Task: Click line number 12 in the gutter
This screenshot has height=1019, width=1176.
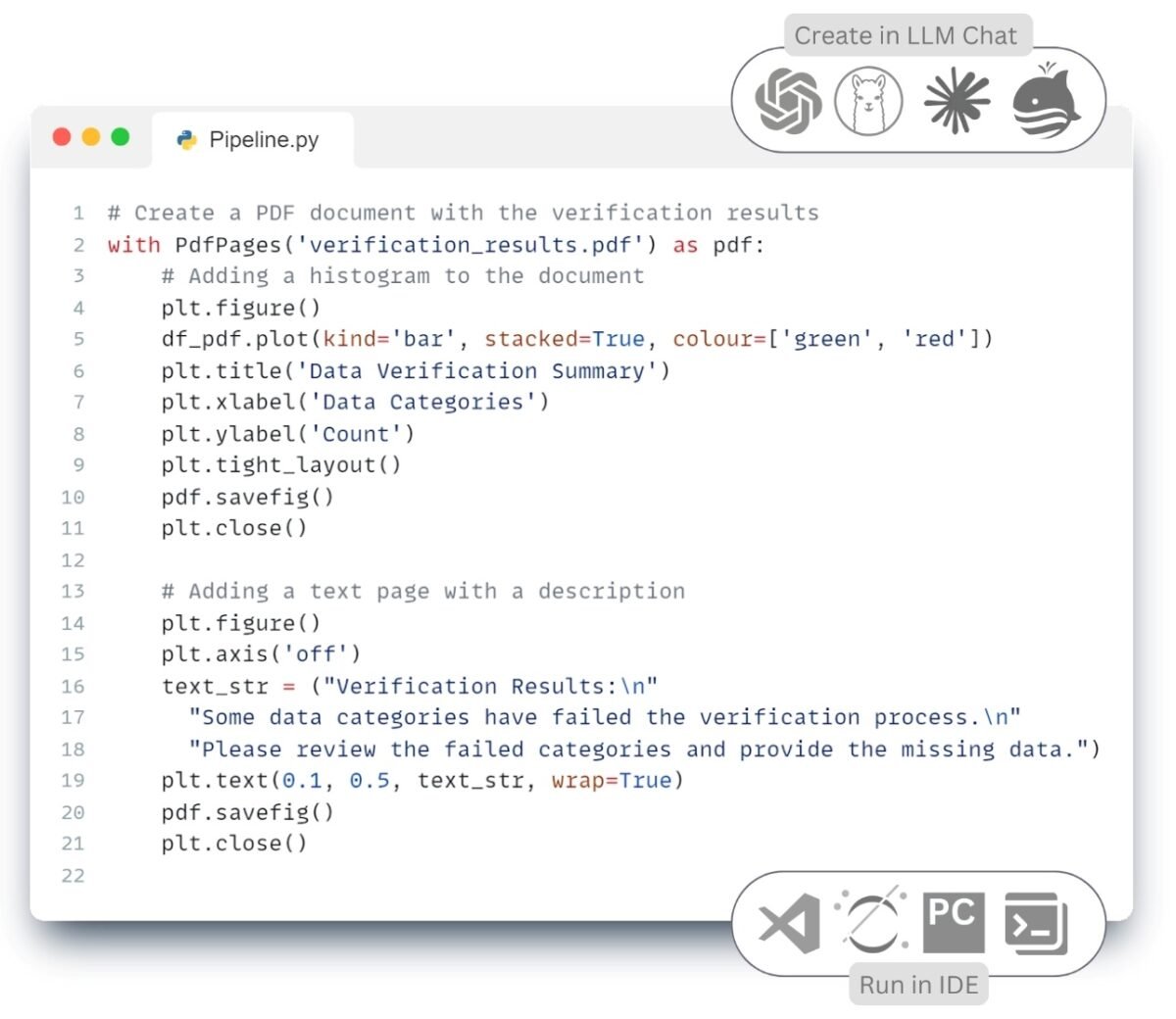Action: click(73, 560)
